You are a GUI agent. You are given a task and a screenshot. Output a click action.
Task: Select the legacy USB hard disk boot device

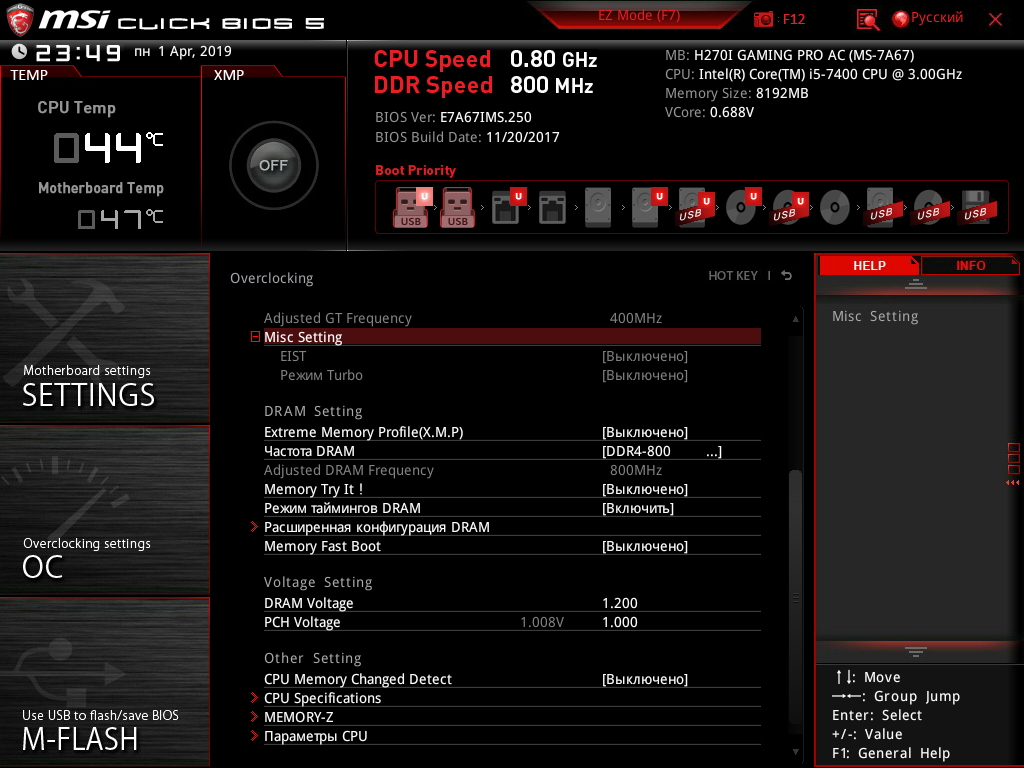[881, 207]
